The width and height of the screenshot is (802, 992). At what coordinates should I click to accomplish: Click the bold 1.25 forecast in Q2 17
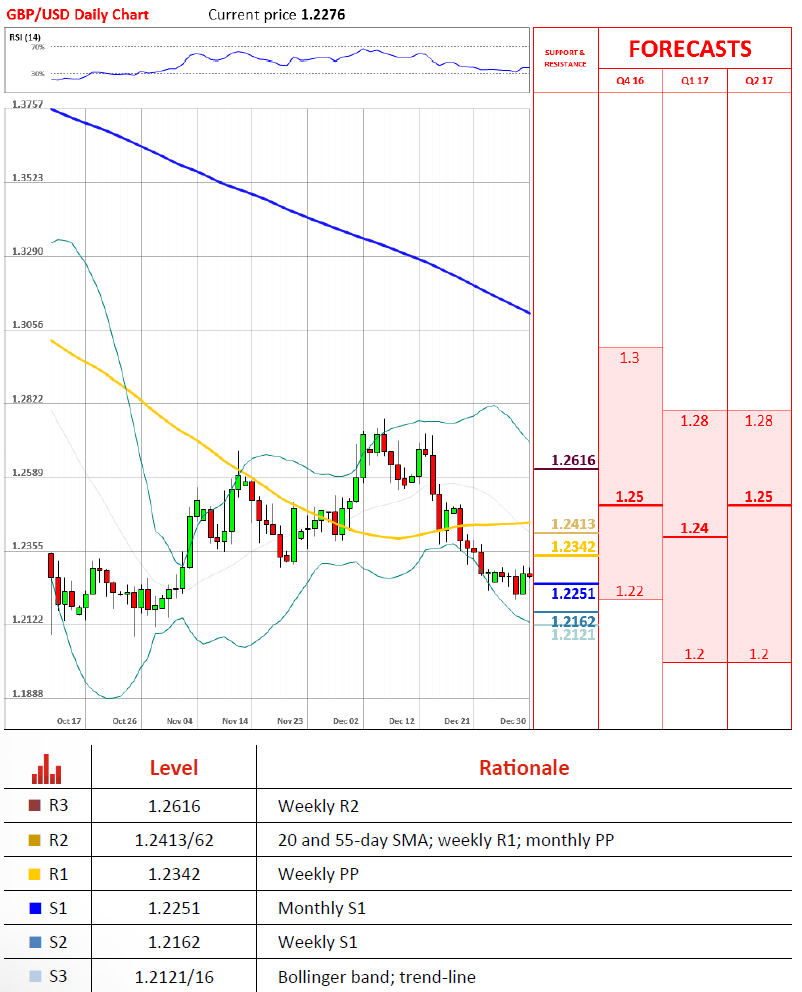pyautogui.click(x=759, y=497)
